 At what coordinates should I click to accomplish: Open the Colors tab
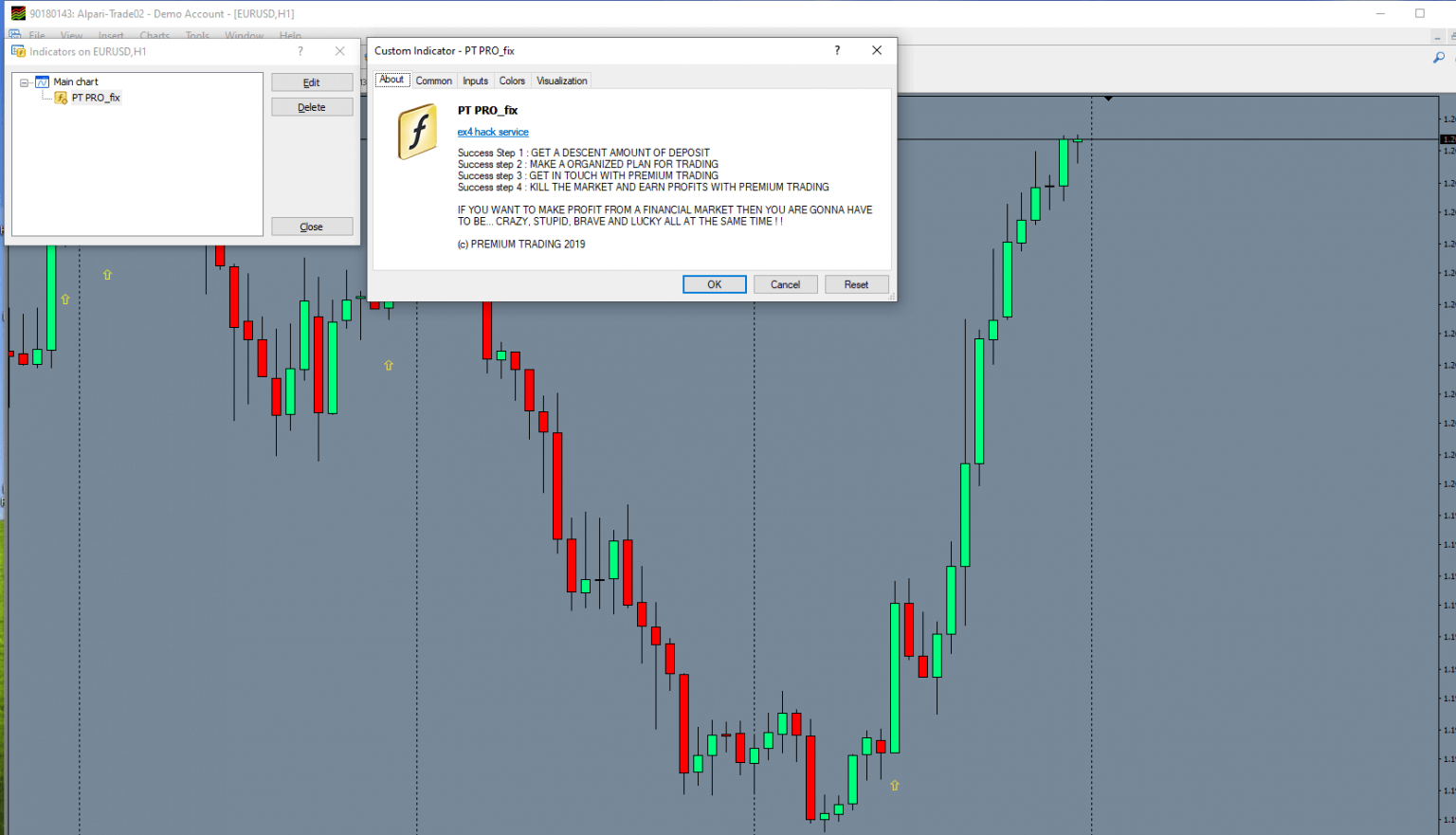coord(512,81)
